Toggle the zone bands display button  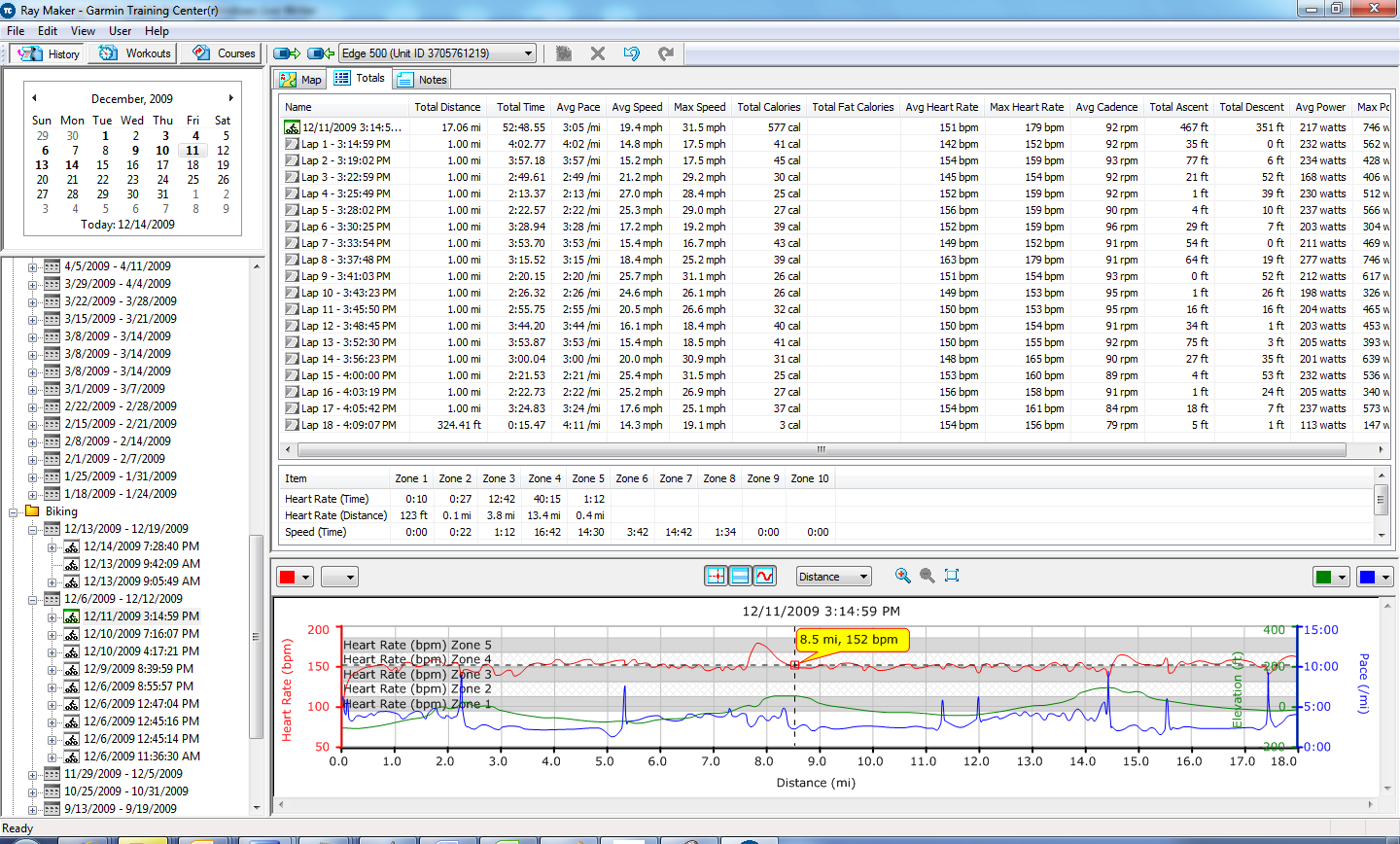click(740, 576)
